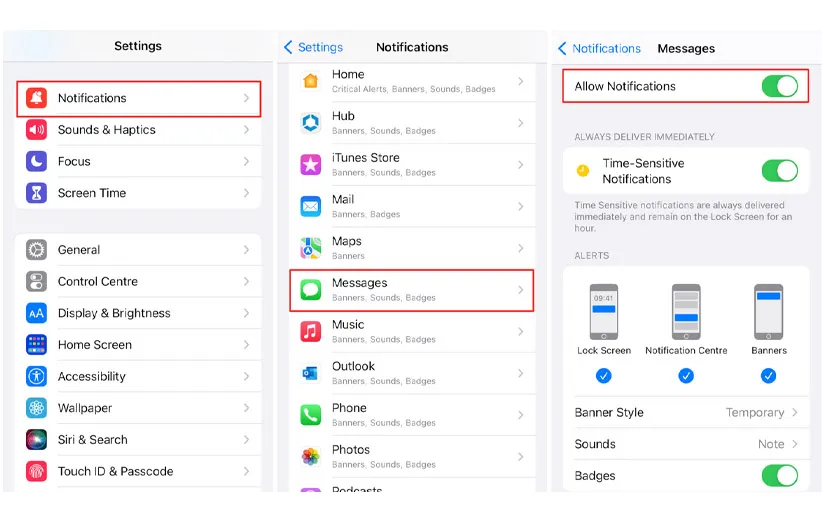The image size is (822, 522).
Task: Open the Sounds Note selector
Action: coord(777,444)
